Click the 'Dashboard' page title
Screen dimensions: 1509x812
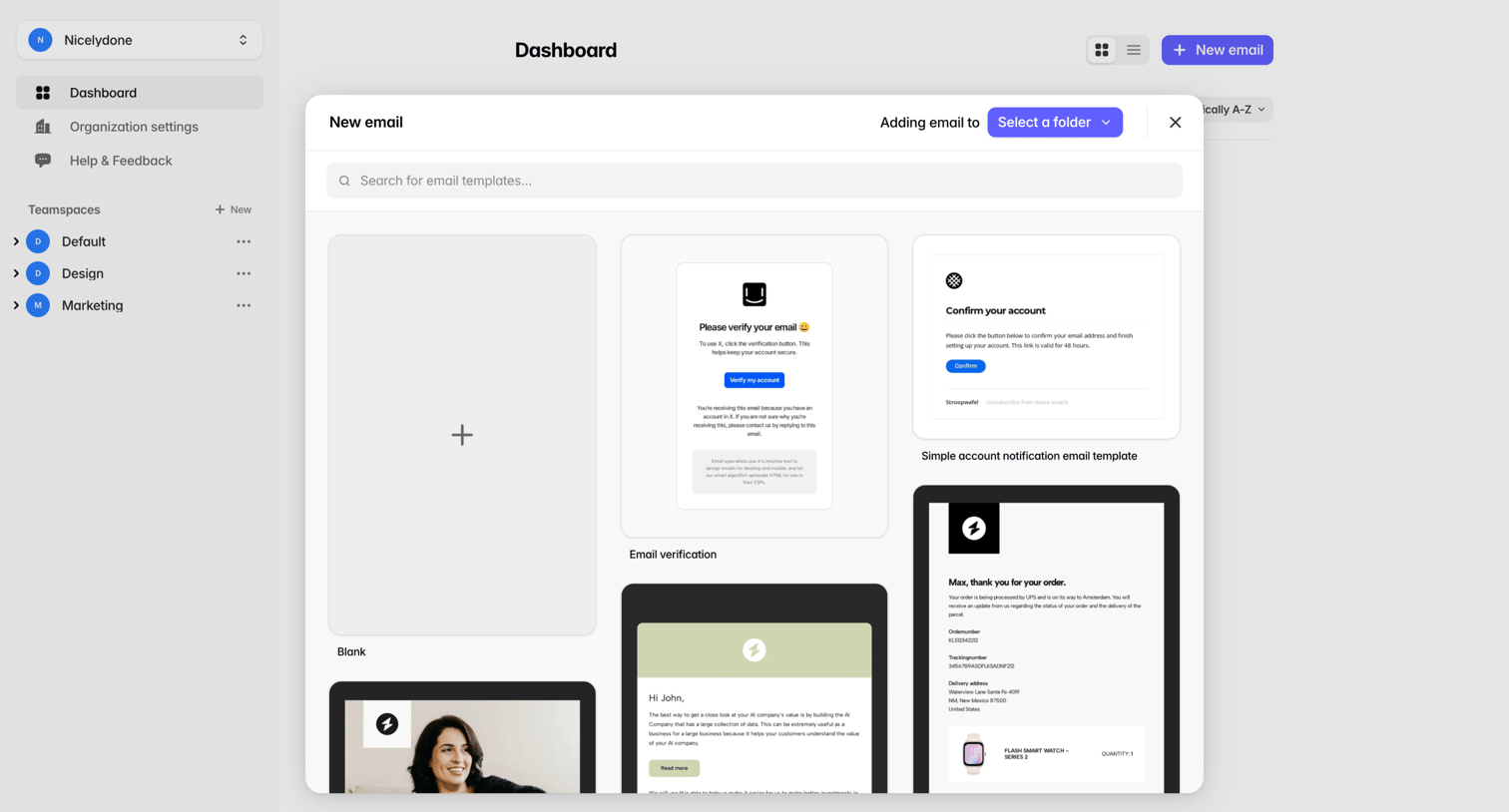pos(566,50)
